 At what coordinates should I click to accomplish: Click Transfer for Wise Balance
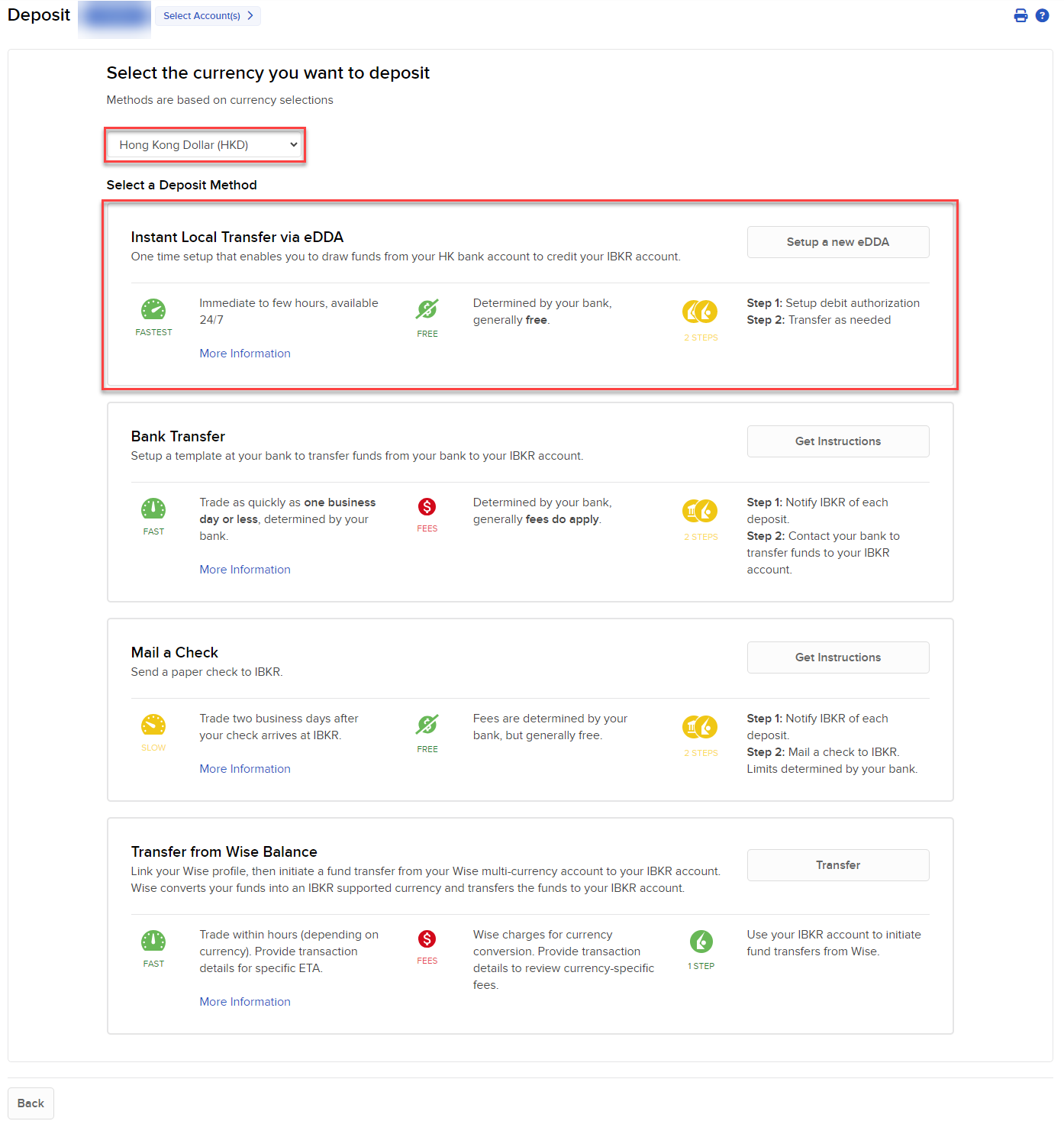(837, 864)
